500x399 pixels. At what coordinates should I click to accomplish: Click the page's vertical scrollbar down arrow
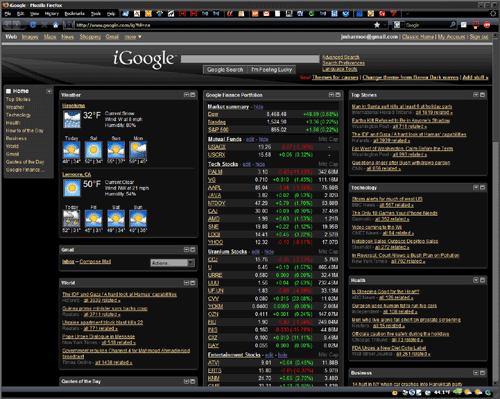[496, 383]
